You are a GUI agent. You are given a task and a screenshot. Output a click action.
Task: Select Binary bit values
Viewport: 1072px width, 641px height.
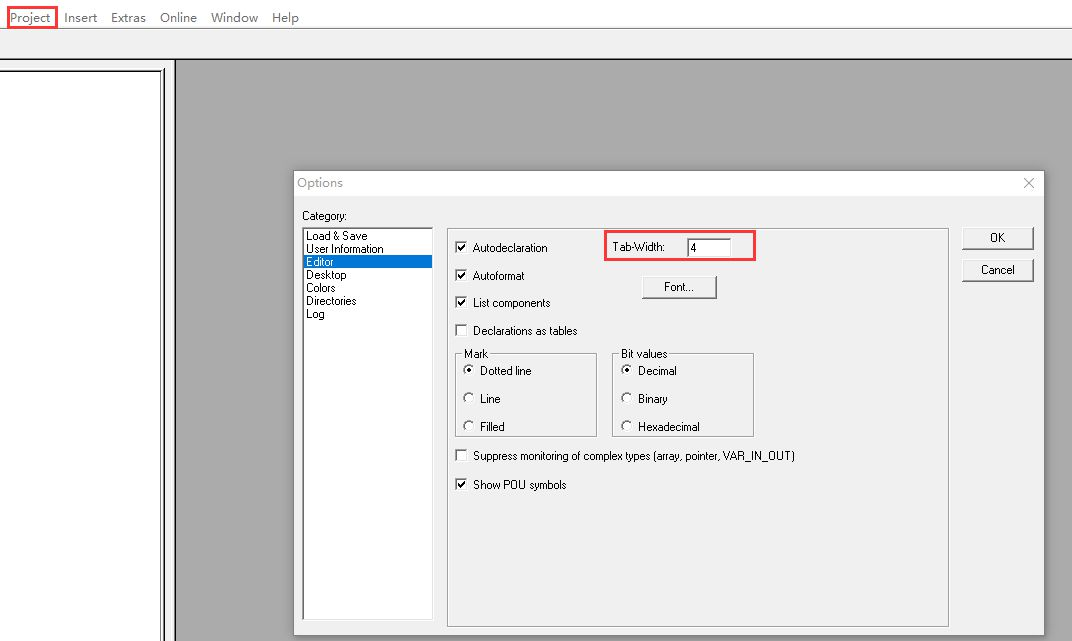[626, 398]
